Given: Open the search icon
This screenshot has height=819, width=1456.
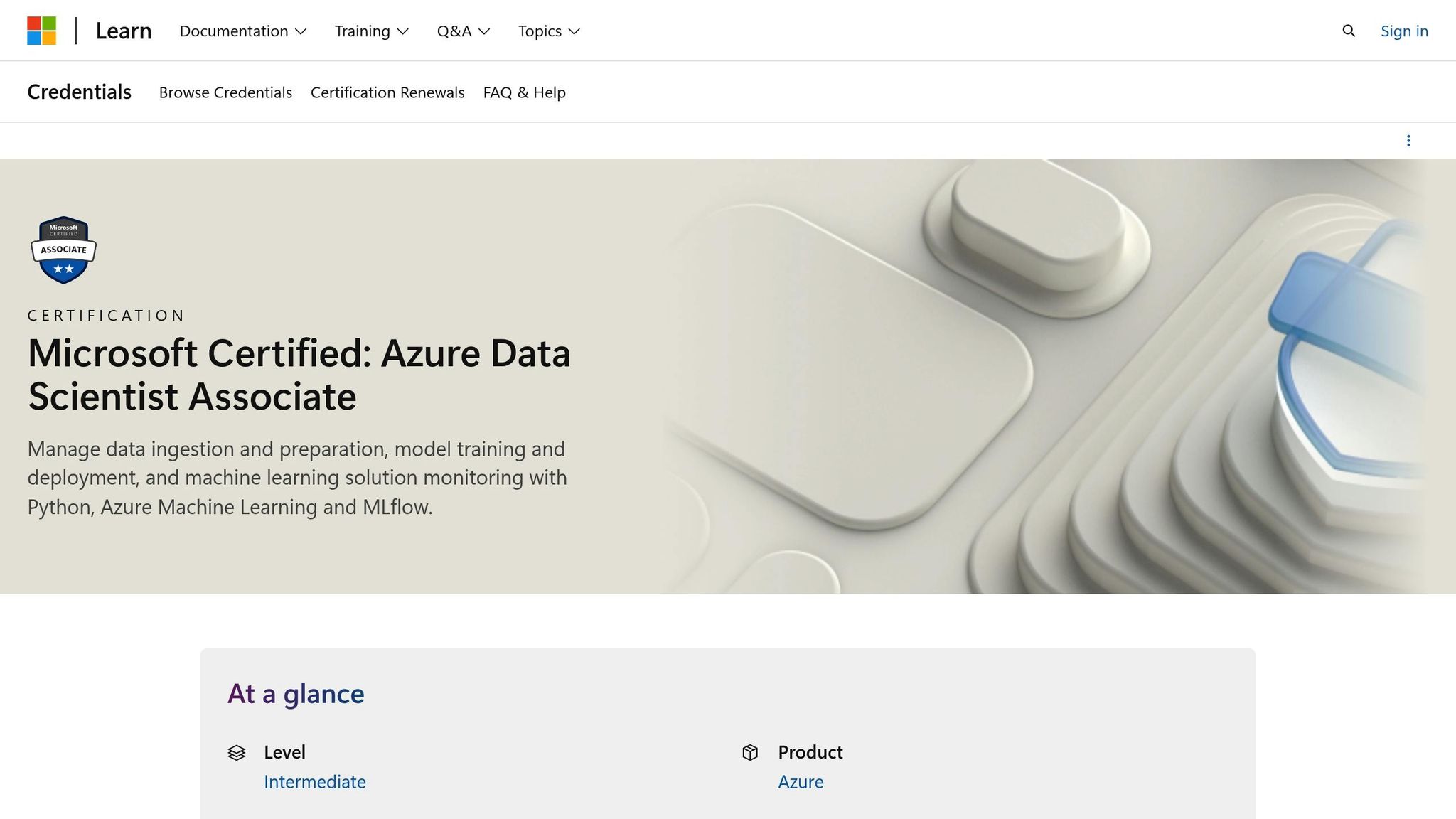Looking at the screenshot, I should (x=1348, y=31).
